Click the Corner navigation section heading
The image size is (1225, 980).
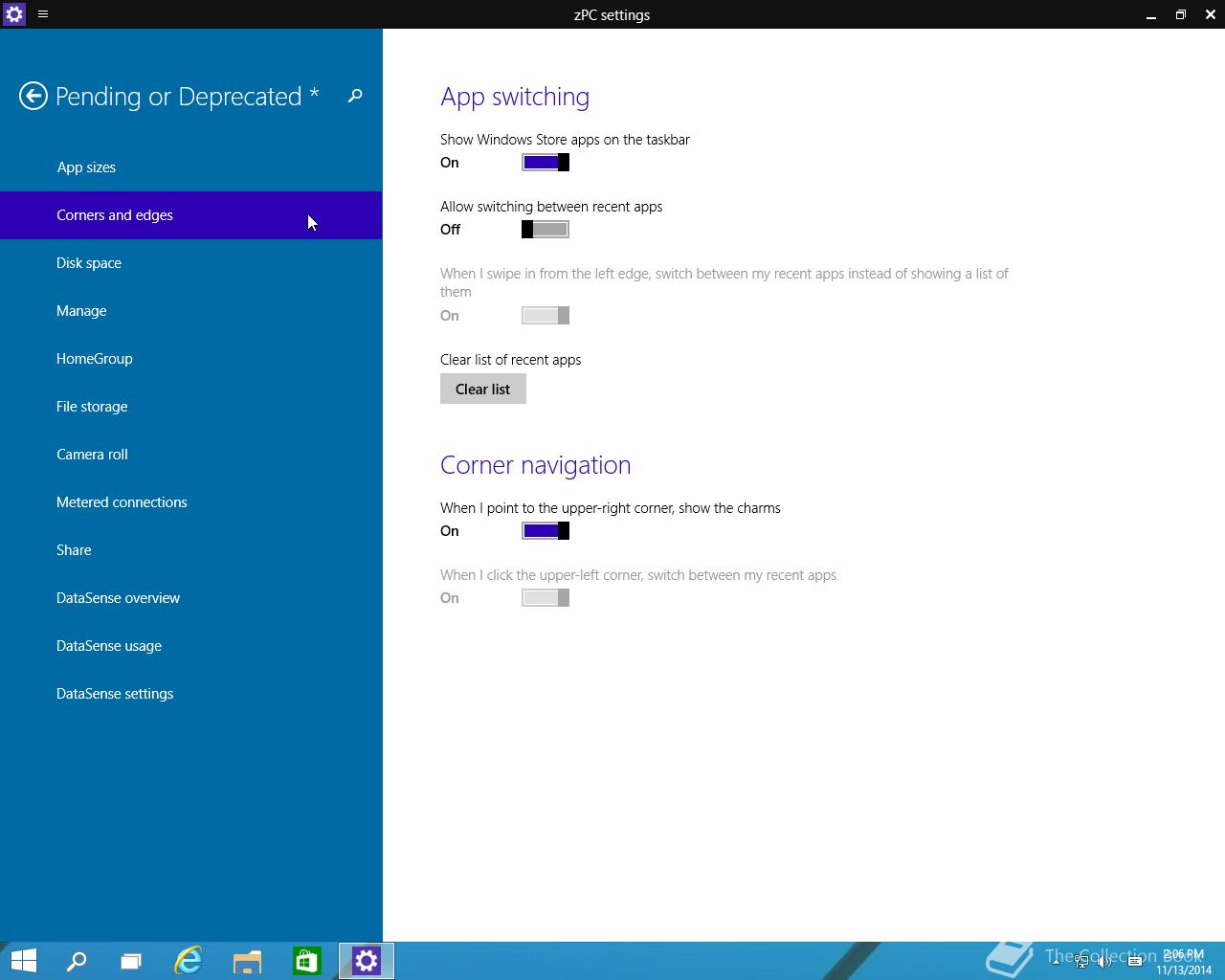536,465
